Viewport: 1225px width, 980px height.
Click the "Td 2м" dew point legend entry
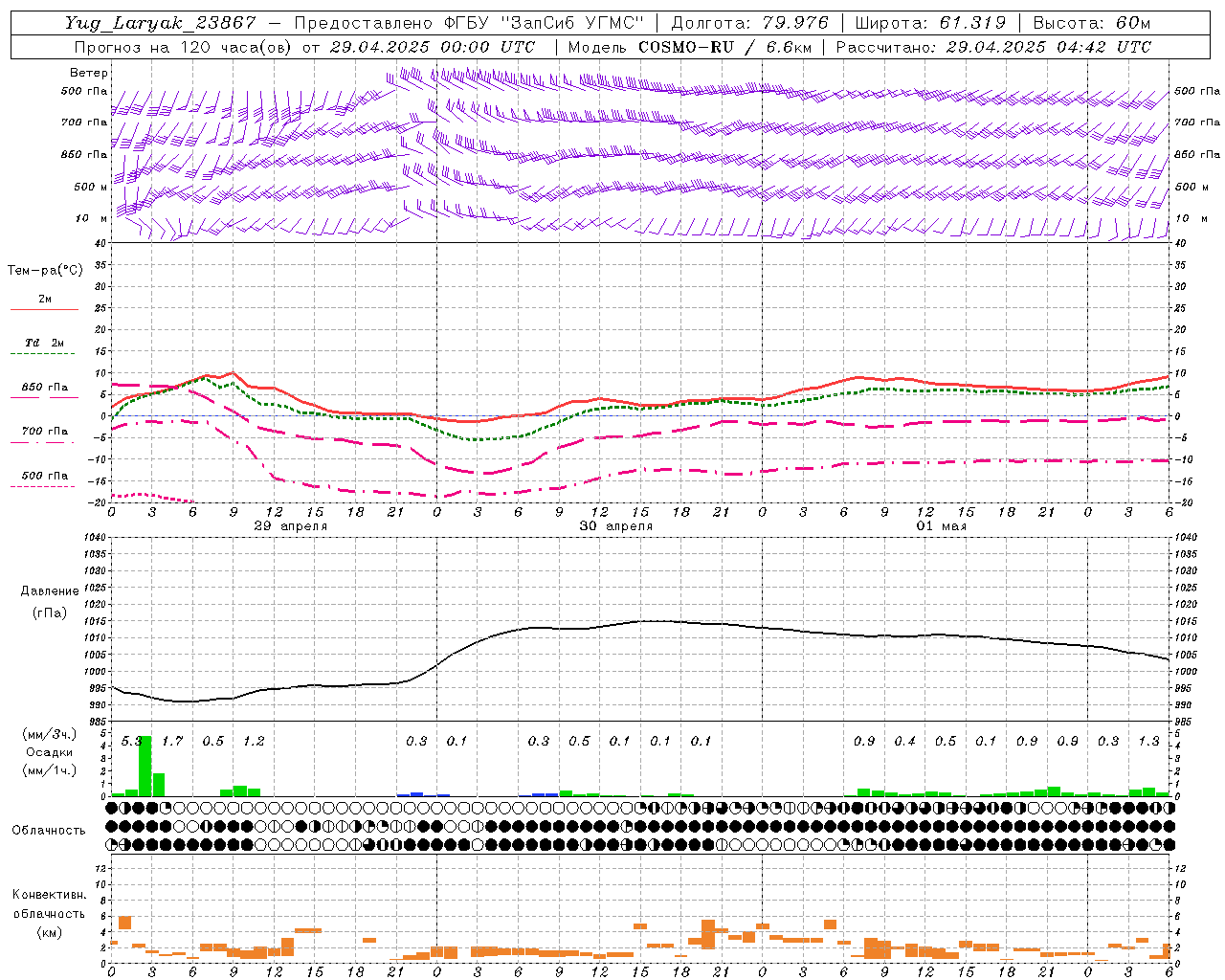tap(45, 343)
